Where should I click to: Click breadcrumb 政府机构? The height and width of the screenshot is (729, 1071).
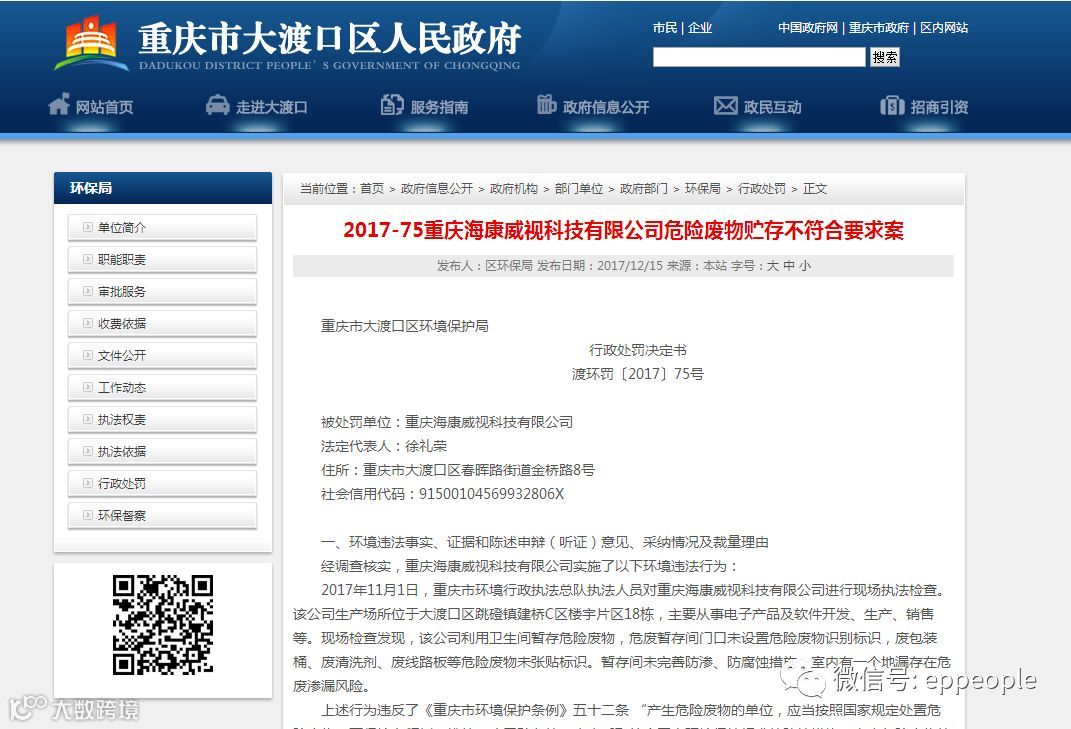tap(514, 189)
